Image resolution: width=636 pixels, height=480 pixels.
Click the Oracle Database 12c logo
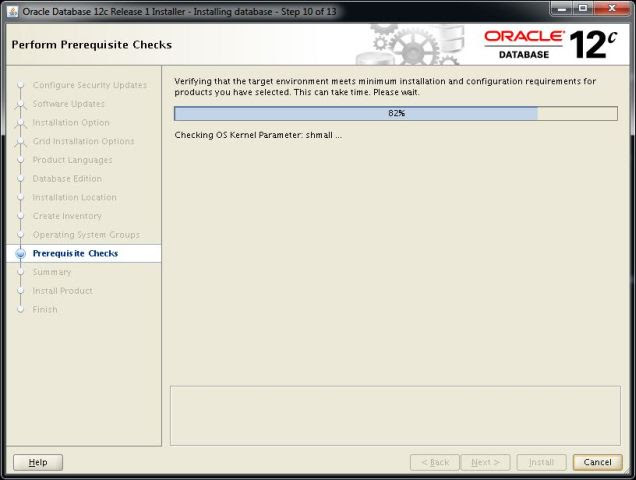[x=550, y=45]
